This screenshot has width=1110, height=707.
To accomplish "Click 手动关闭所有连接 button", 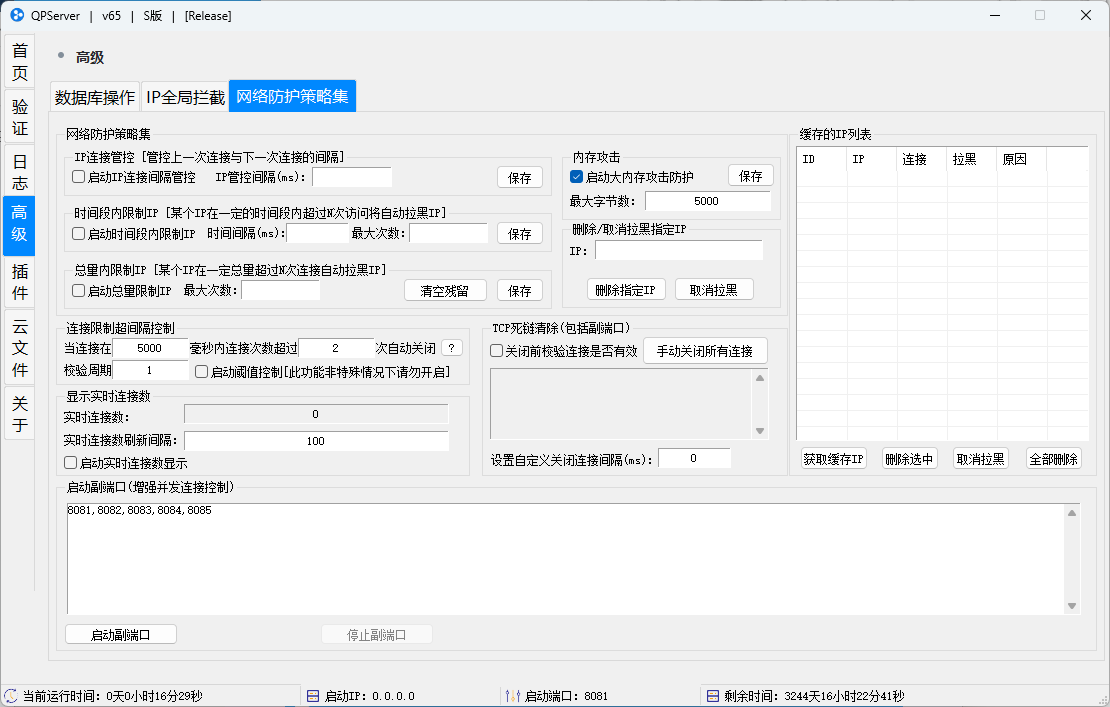I will [x=705, y=350].
